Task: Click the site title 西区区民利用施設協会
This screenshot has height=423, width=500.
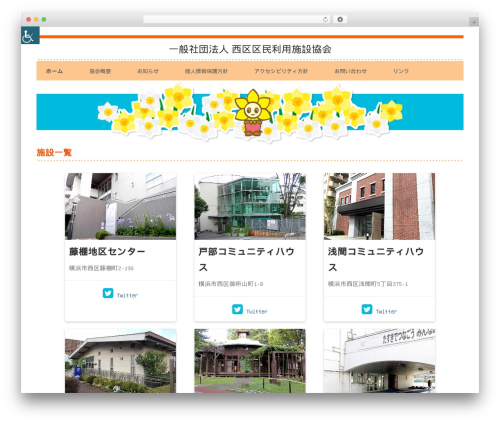Action: pyautogui.click(x=250, y=49)
